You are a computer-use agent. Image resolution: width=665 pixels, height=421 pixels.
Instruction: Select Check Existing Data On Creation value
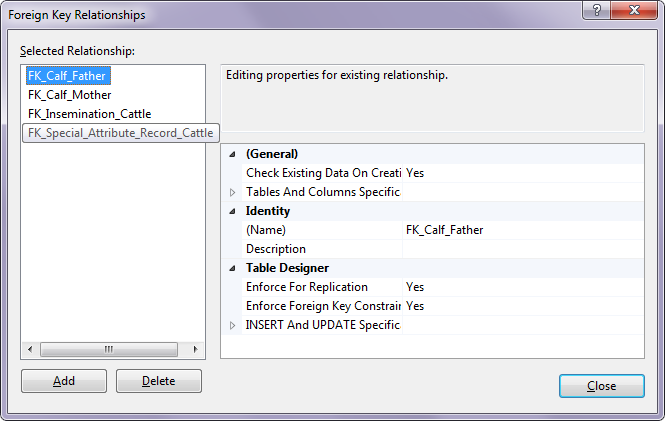pos(522,173)
